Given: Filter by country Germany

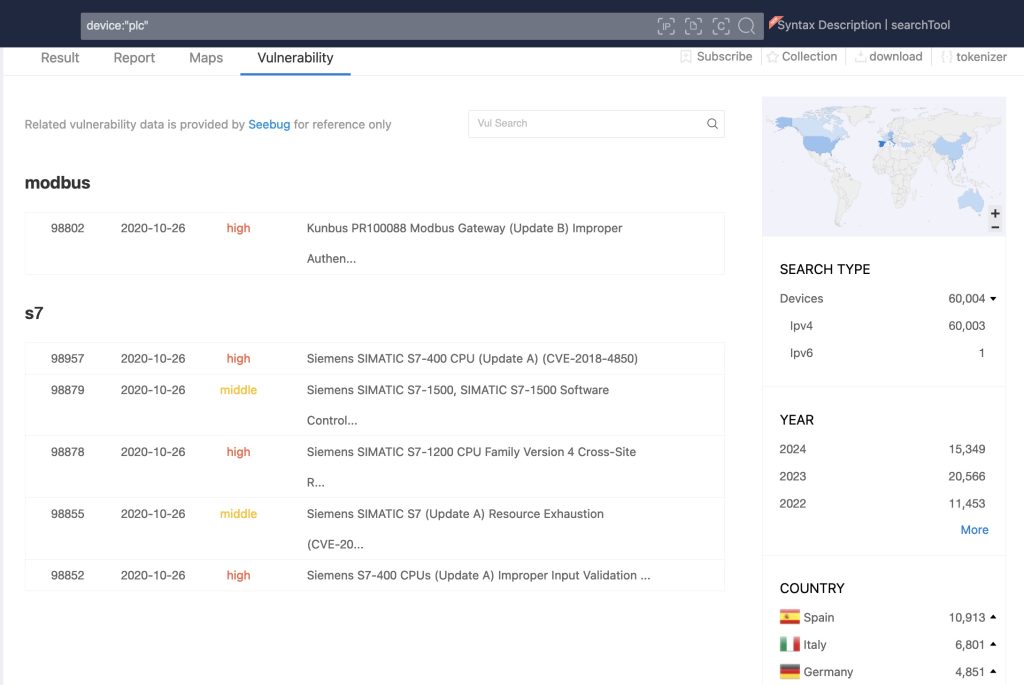Looking at the screenshot, I should [828, 672].
